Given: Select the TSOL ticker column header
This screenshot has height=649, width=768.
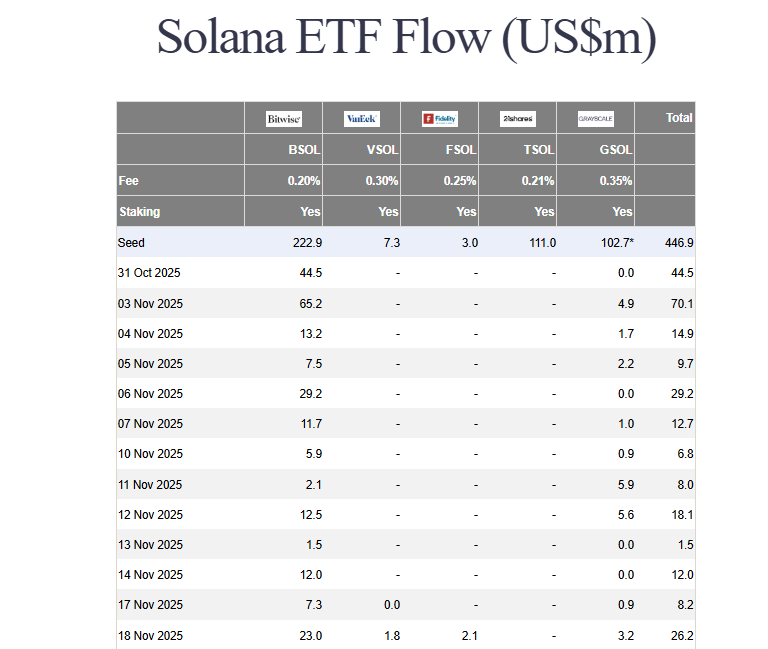Looking at the screenshot, I should point(537,150).
